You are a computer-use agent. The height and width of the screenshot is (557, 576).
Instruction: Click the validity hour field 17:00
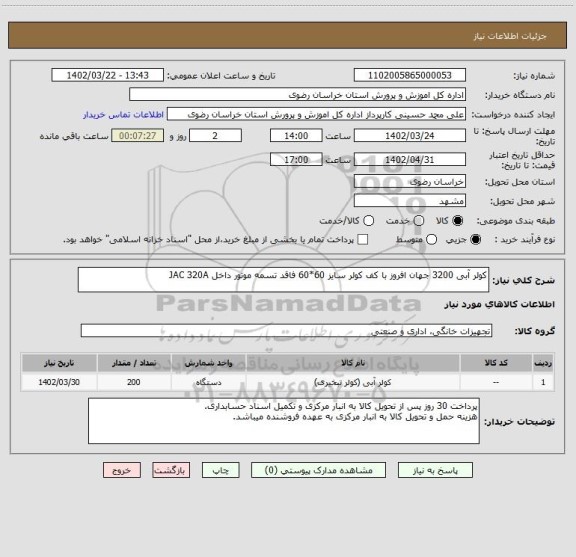tap(296, 159)
